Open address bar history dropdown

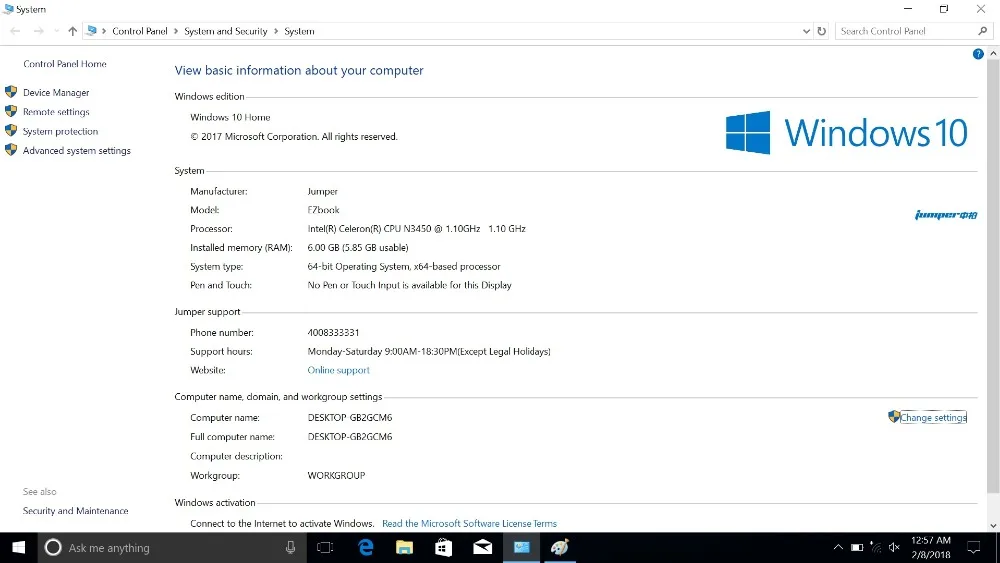pos(806,31)
